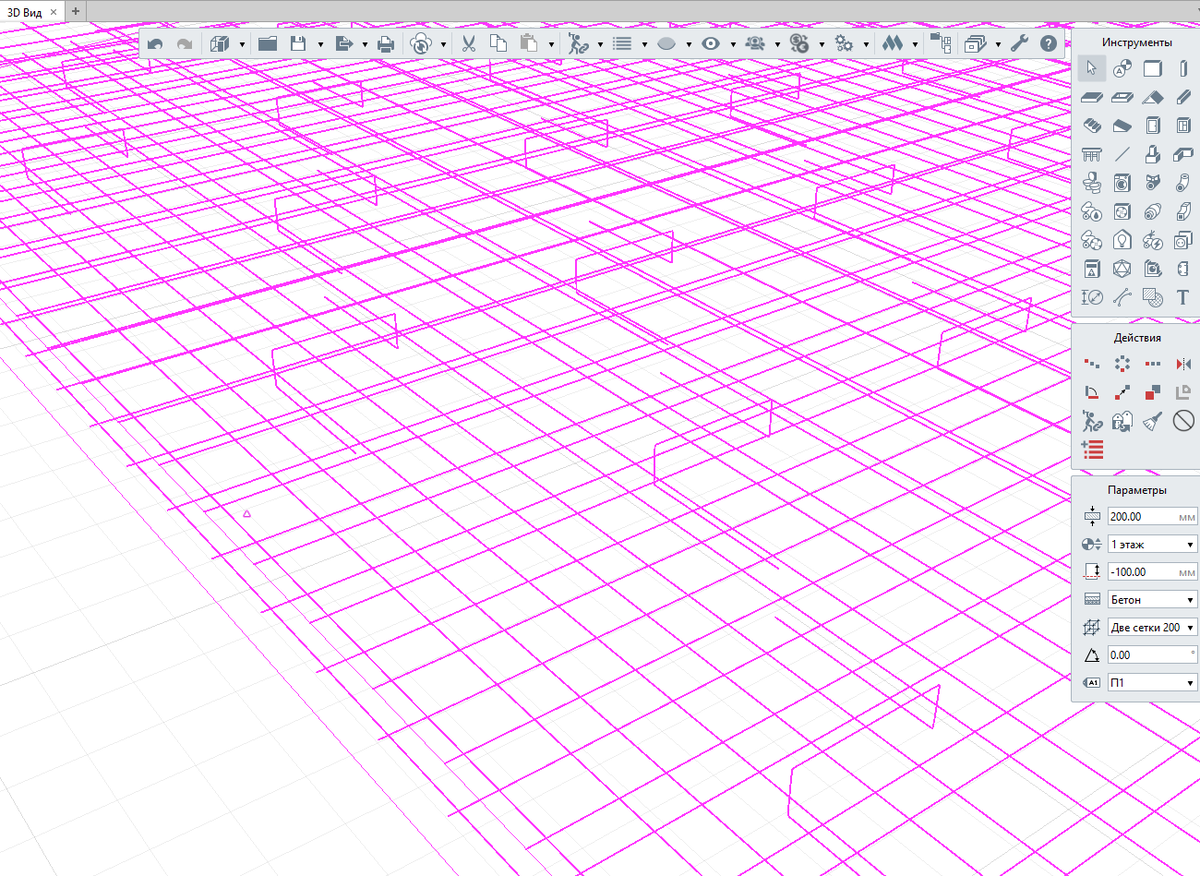
Task: Choose the Stair tool
Action: click(1091, 126)
